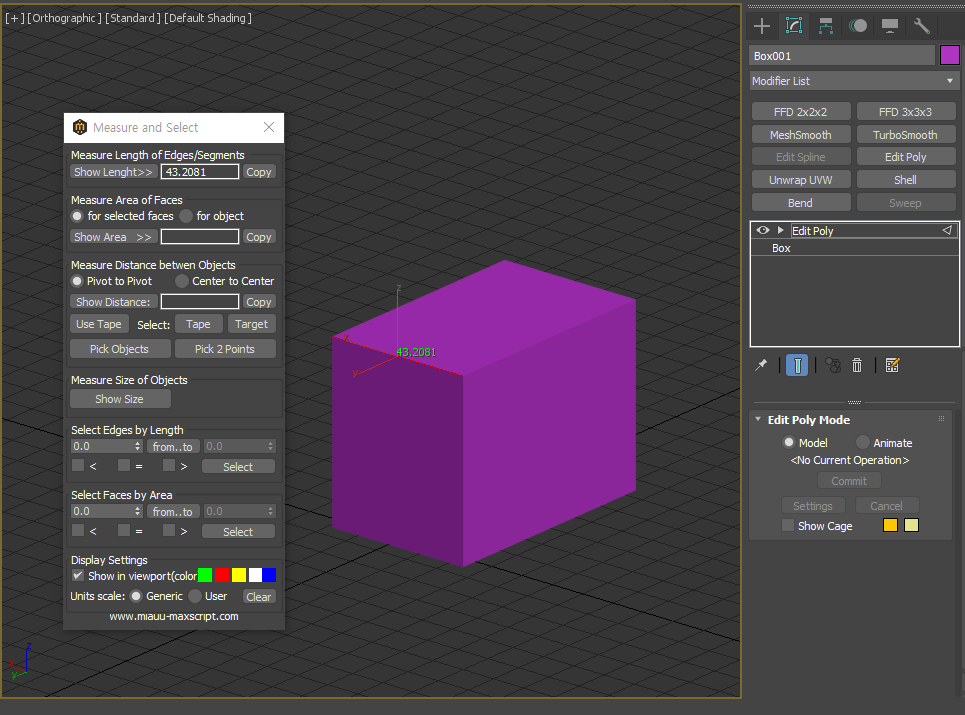Click the Box001 object color swatch
Image resolution: width=965 pixels, height=715 pixels.
pos(950,55)
